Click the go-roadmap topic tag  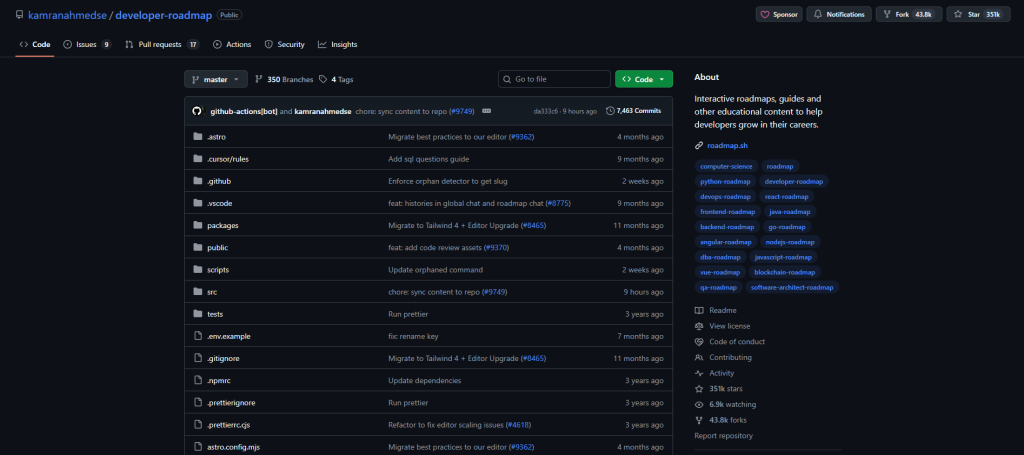pyautogui.click(x=787, y=227)
